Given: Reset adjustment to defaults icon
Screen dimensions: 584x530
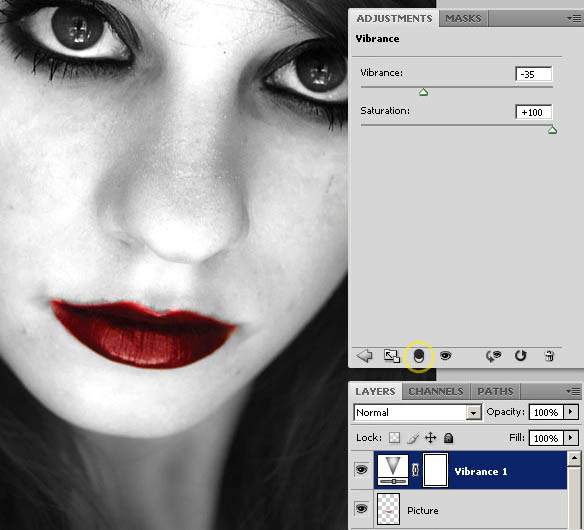Looking at the screenshot, I should [520, 356].
